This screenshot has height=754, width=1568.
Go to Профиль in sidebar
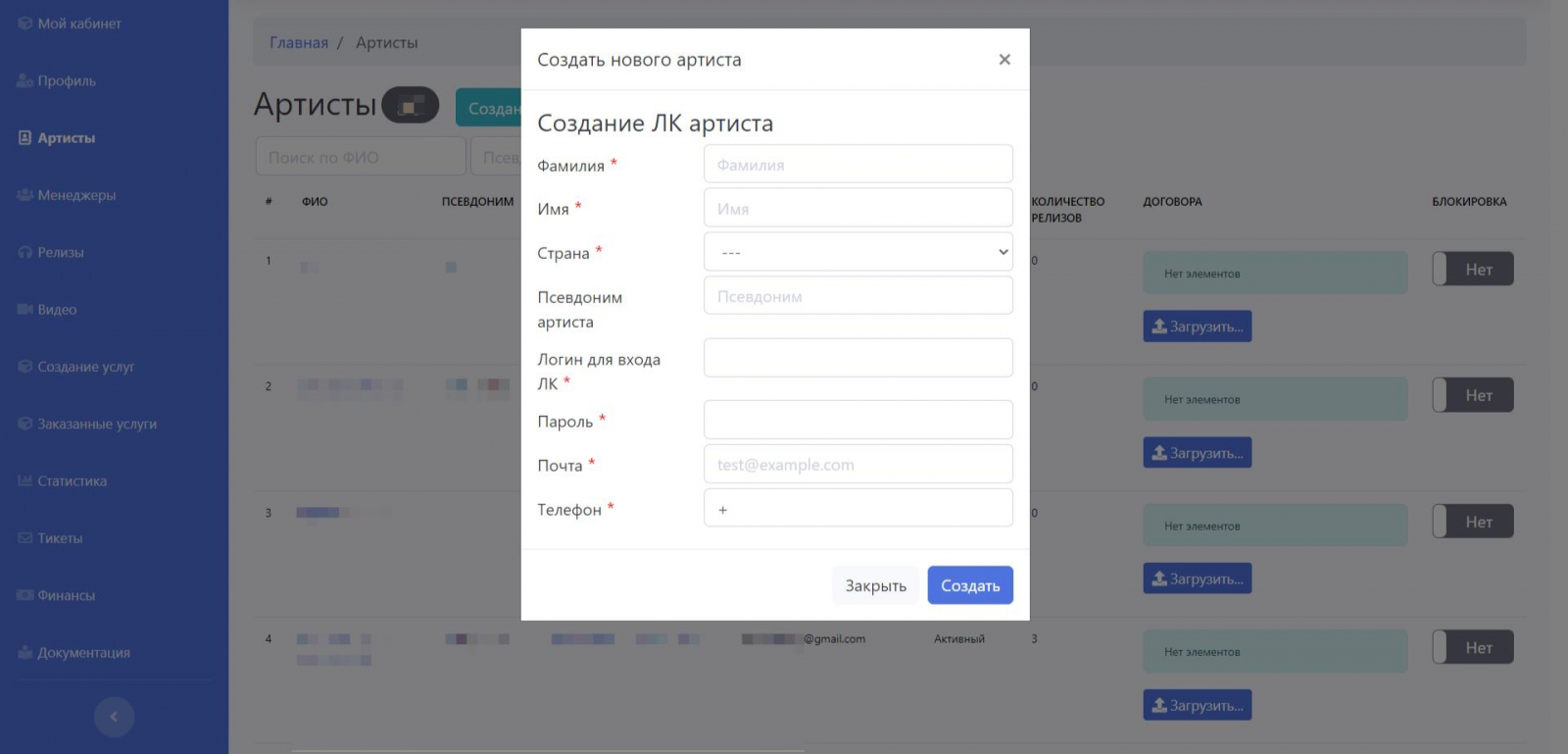(67, 80)
